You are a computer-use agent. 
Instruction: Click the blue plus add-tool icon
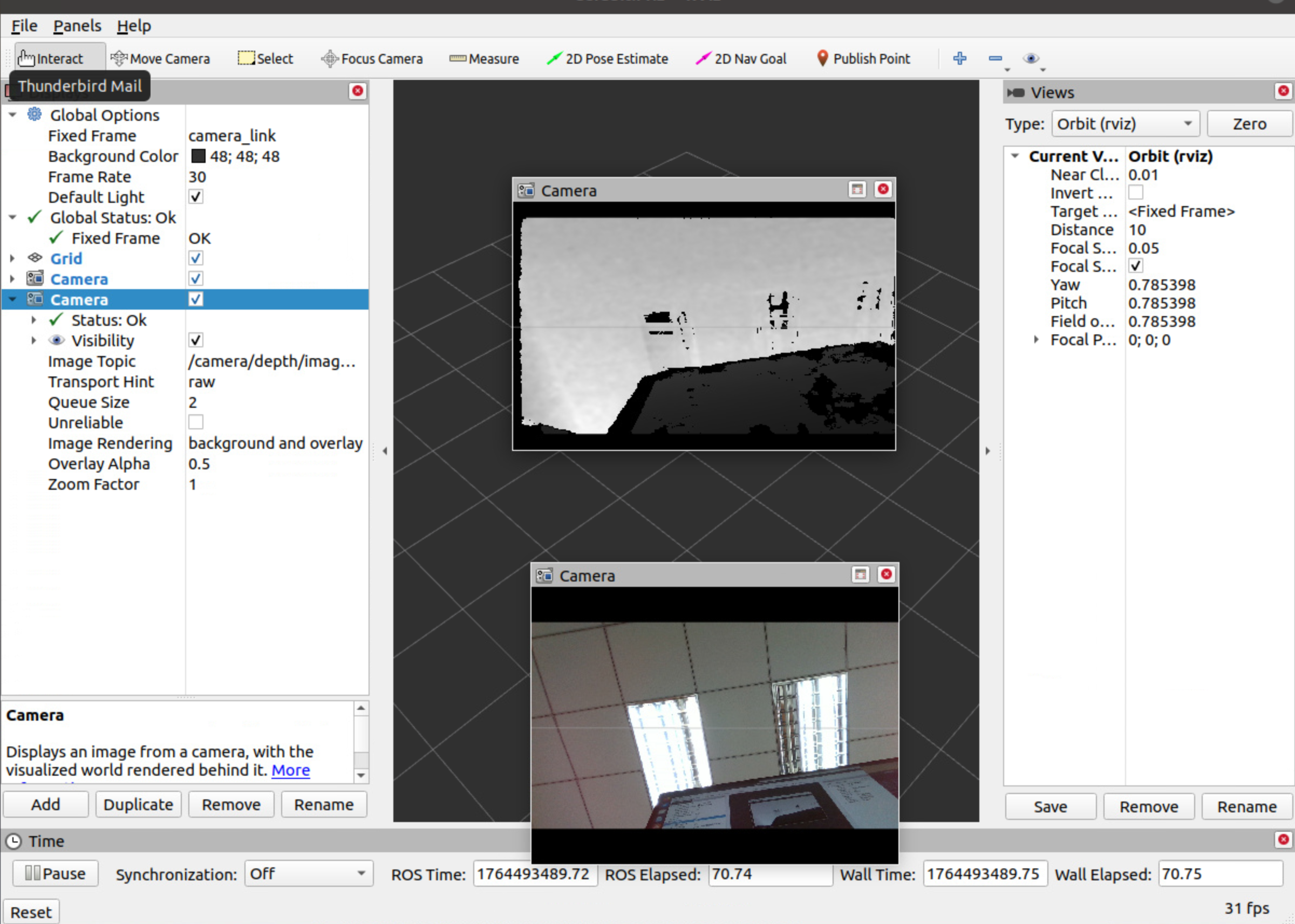coord(959,59)
